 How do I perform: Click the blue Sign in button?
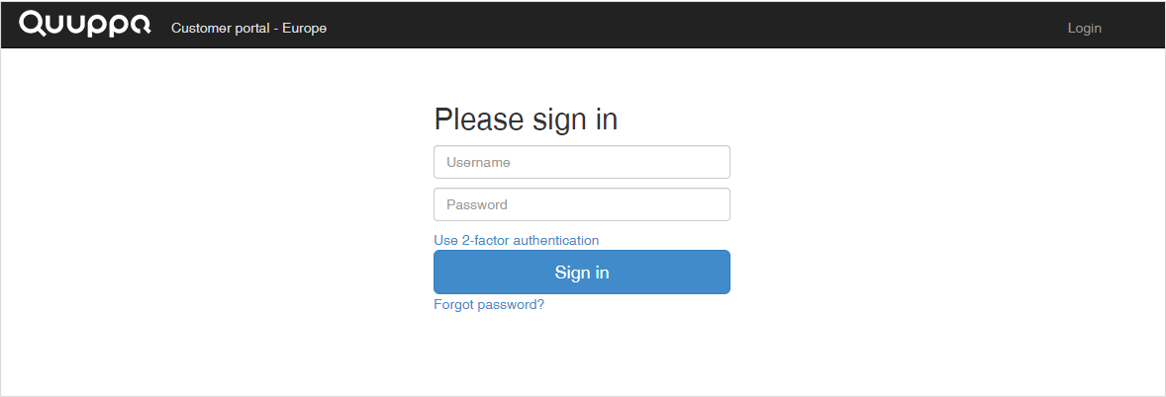click(x=582, y=272)
